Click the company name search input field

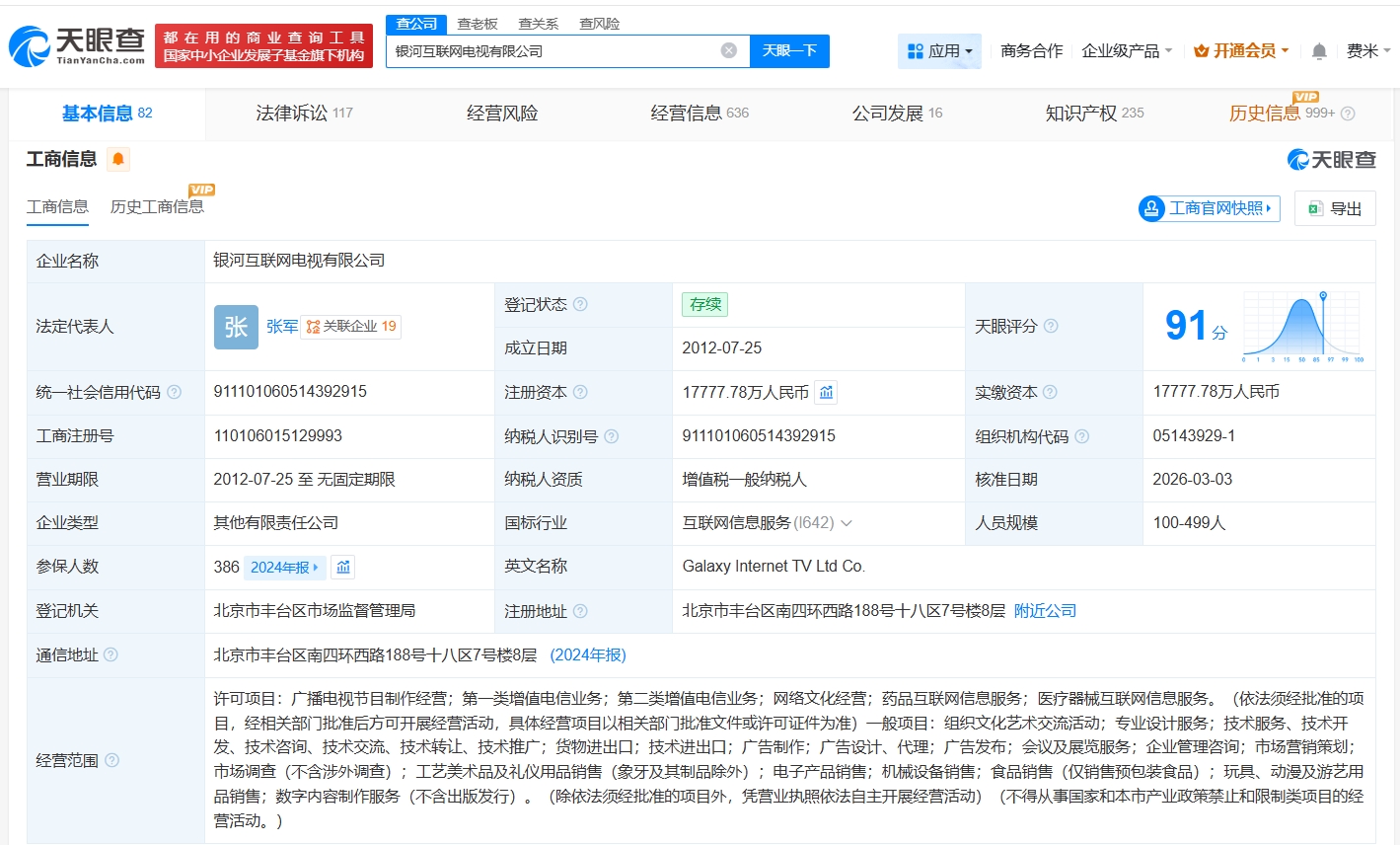point(553,50)
